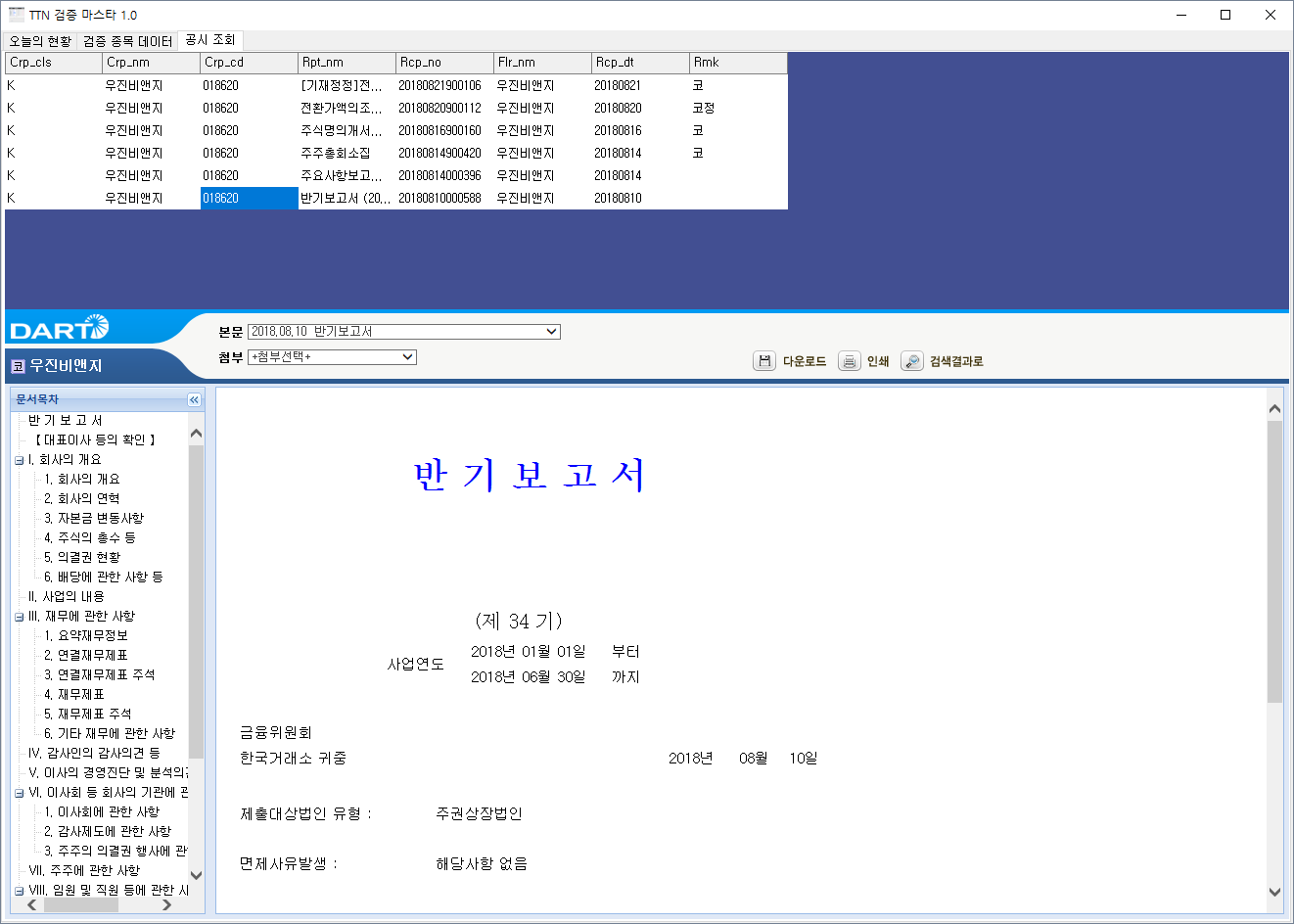Viewport: 1294px width, 924px height.
Task: Click the 우진비앤지 company name header
Action: tap(66, 366)
